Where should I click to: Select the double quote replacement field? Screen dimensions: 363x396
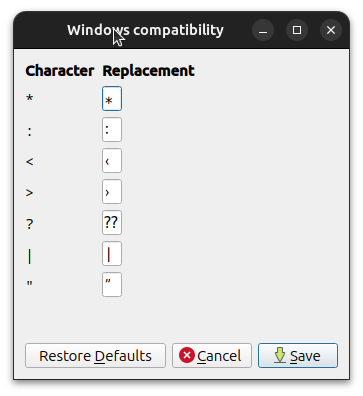(112, 285)
